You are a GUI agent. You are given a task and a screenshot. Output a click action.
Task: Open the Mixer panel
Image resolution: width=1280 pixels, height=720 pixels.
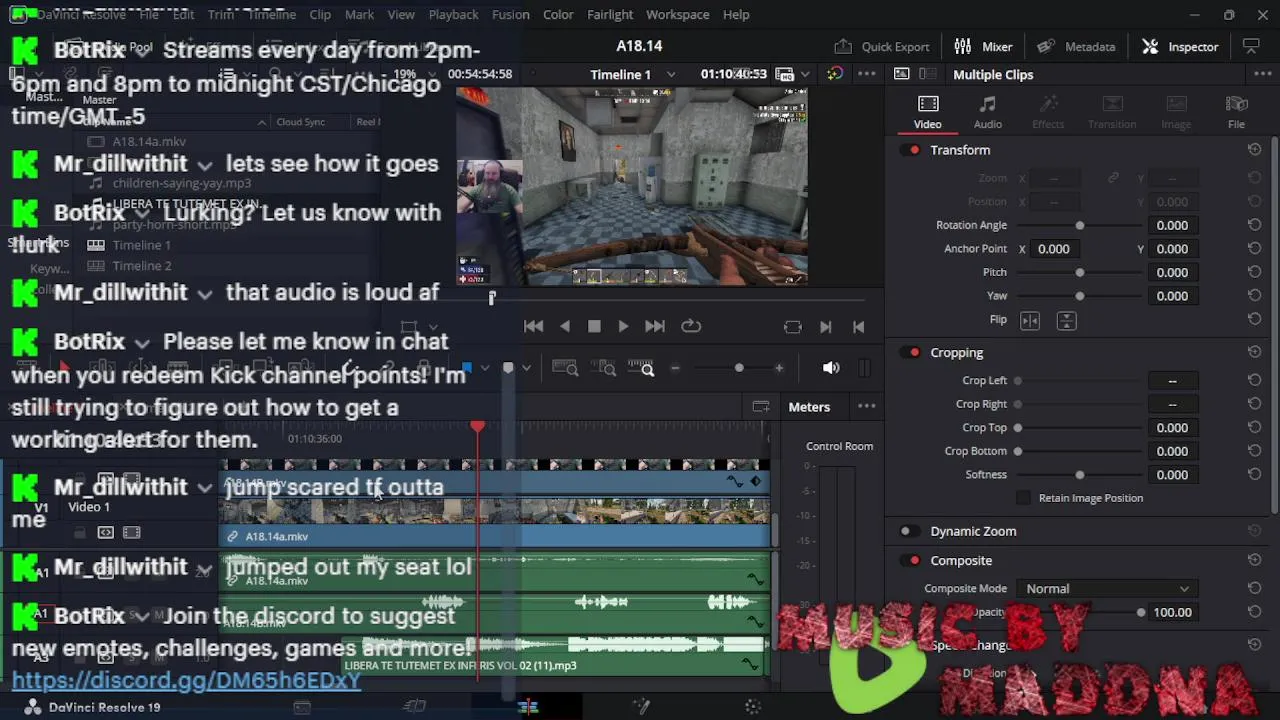[983, 46]
